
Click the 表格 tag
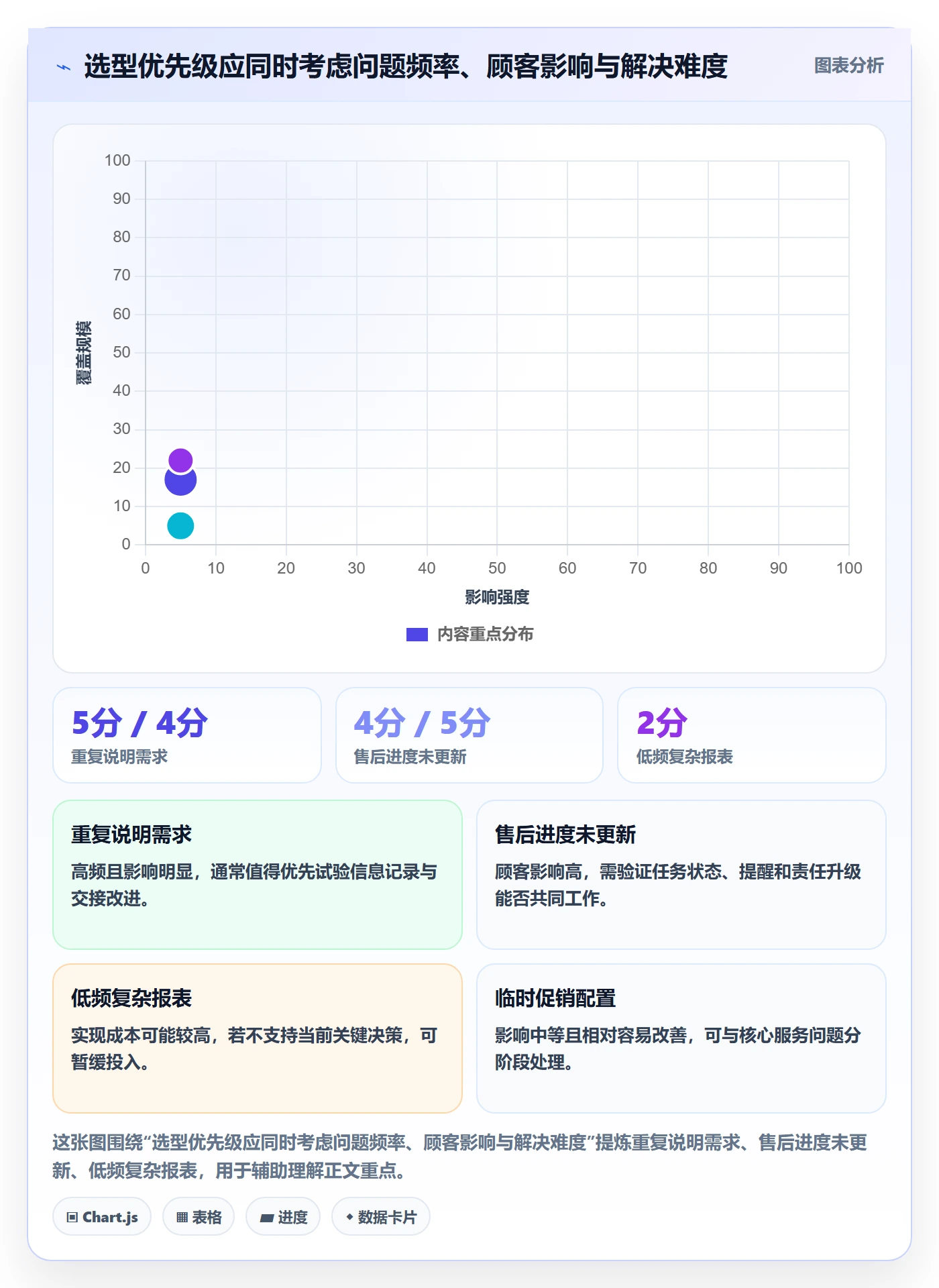point(199,1216)
